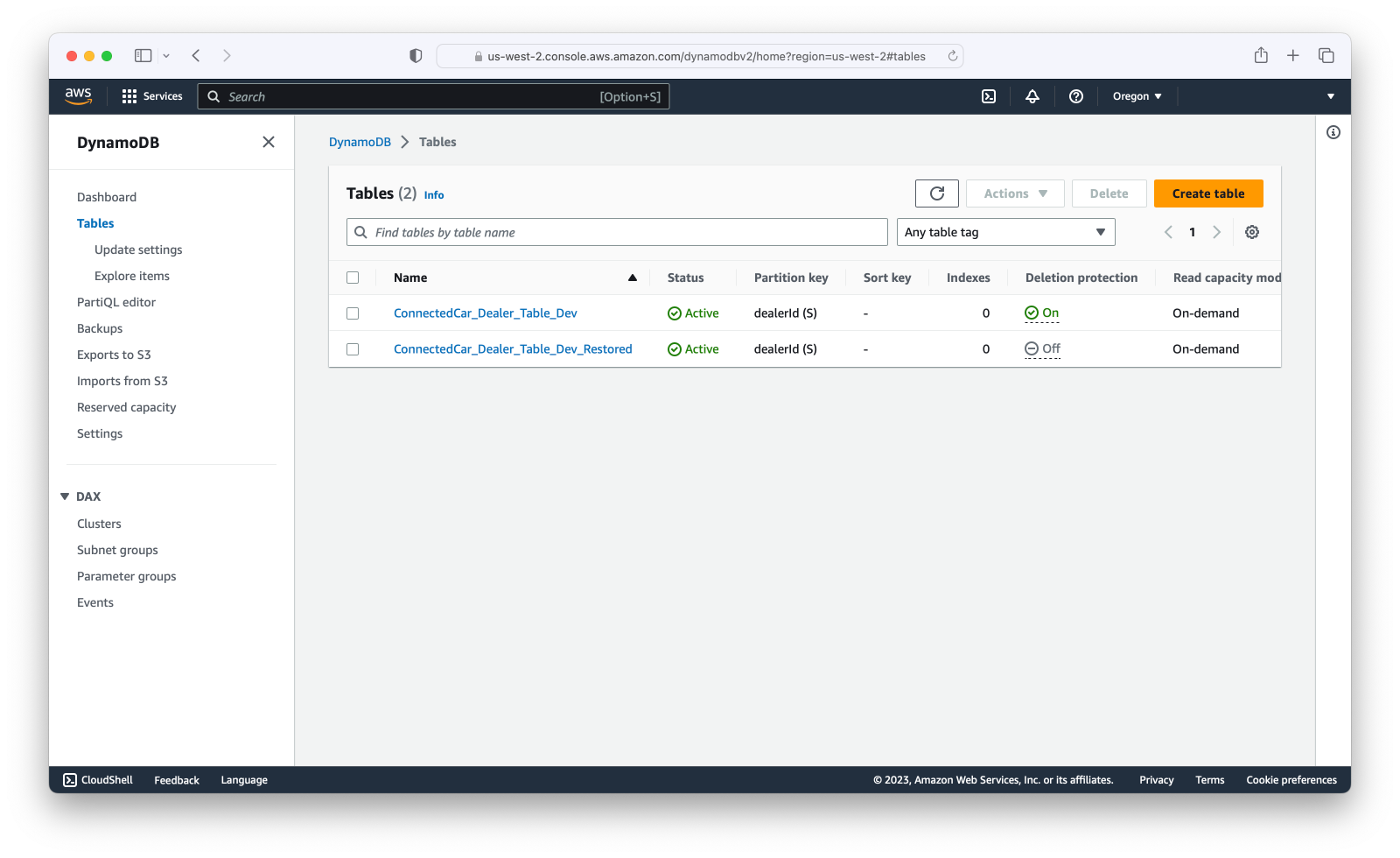
Task: Open the notifications bell
Action: coord(1032,96)
